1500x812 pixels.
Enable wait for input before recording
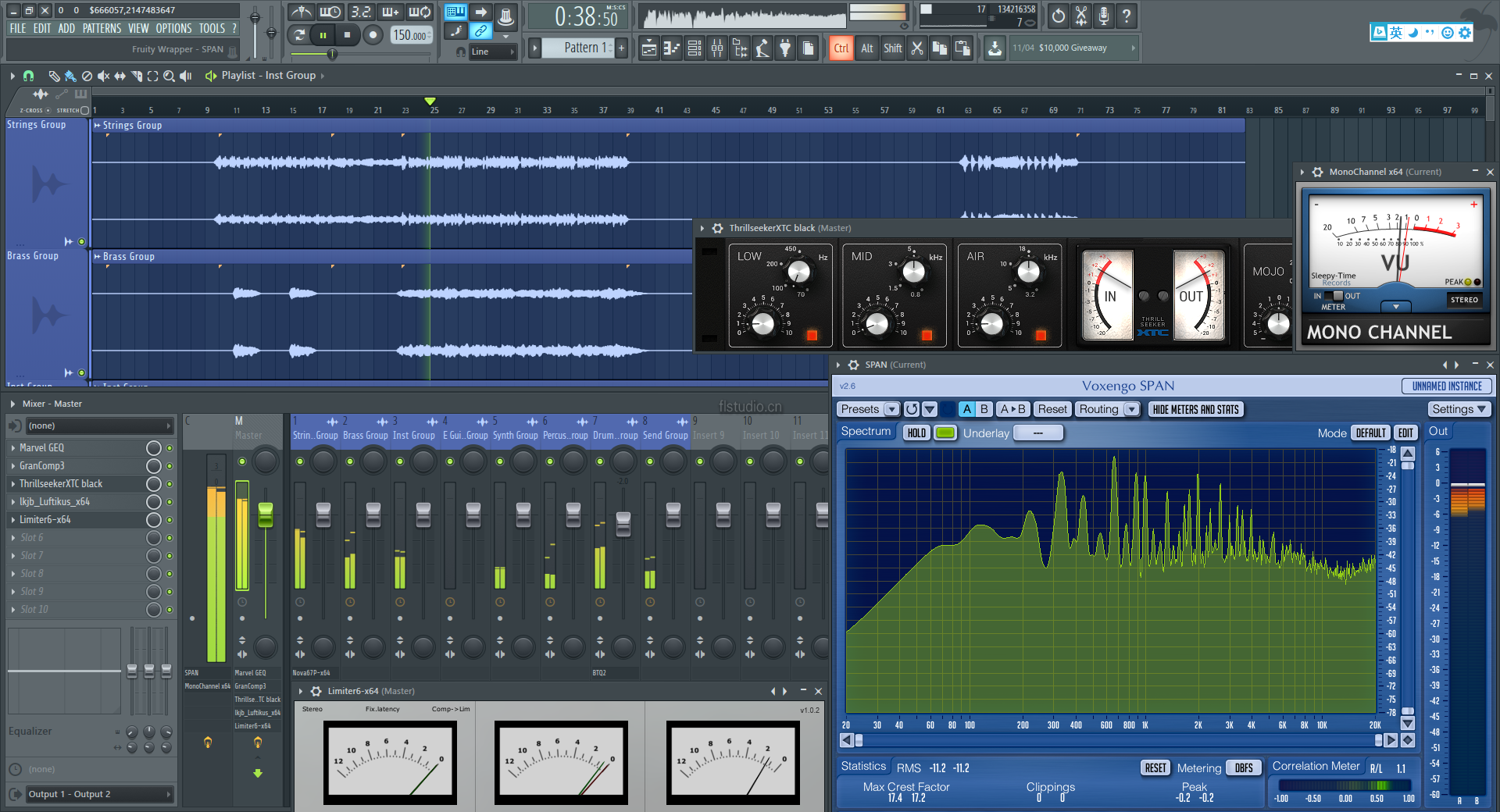point(330,12)
